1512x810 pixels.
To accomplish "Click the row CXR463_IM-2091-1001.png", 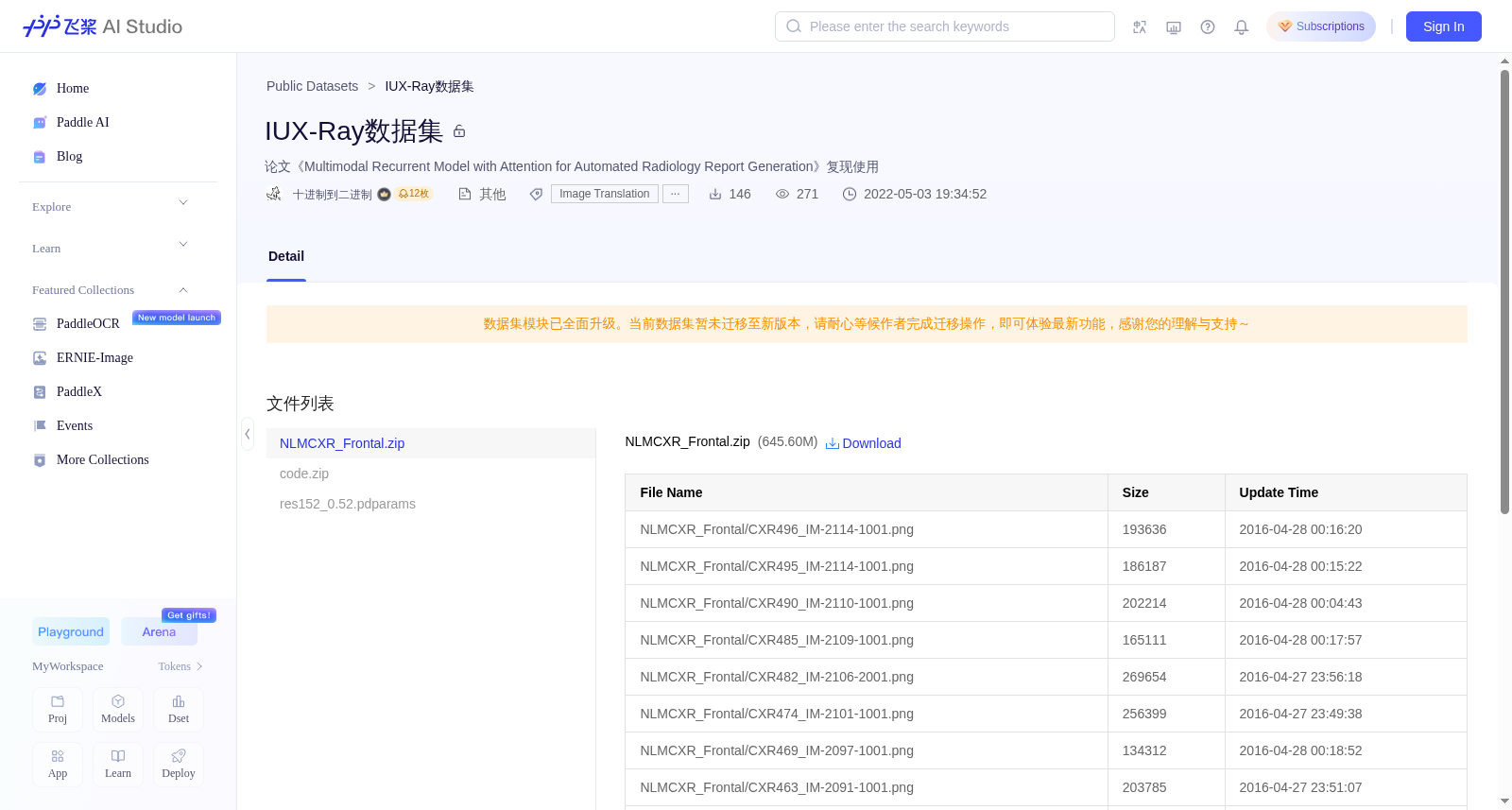I will 1046,787.
